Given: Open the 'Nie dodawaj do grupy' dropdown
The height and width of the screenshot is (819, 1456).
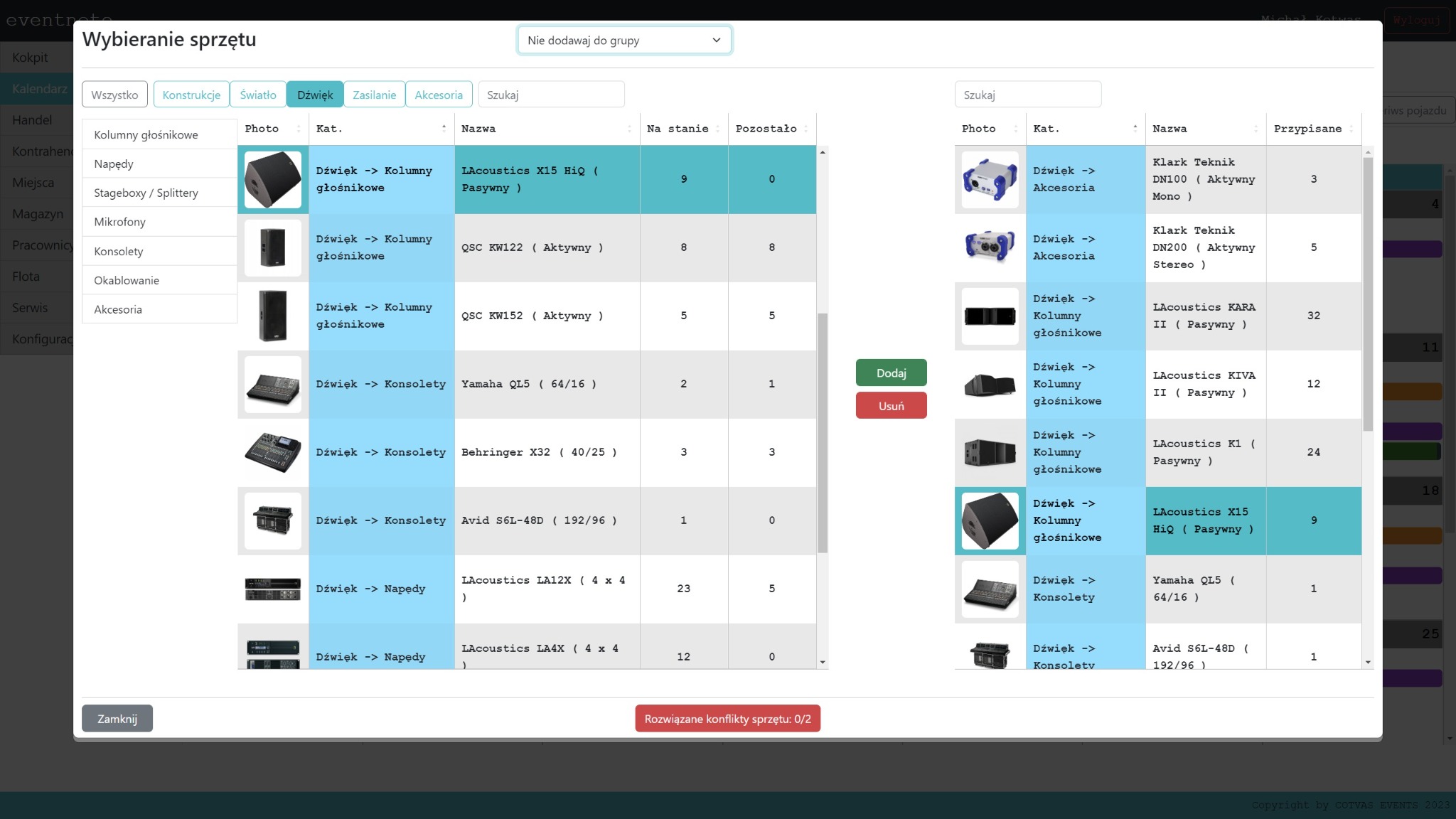Looking at the screenshot, I should pyautogui.click(x=623, y=41).
